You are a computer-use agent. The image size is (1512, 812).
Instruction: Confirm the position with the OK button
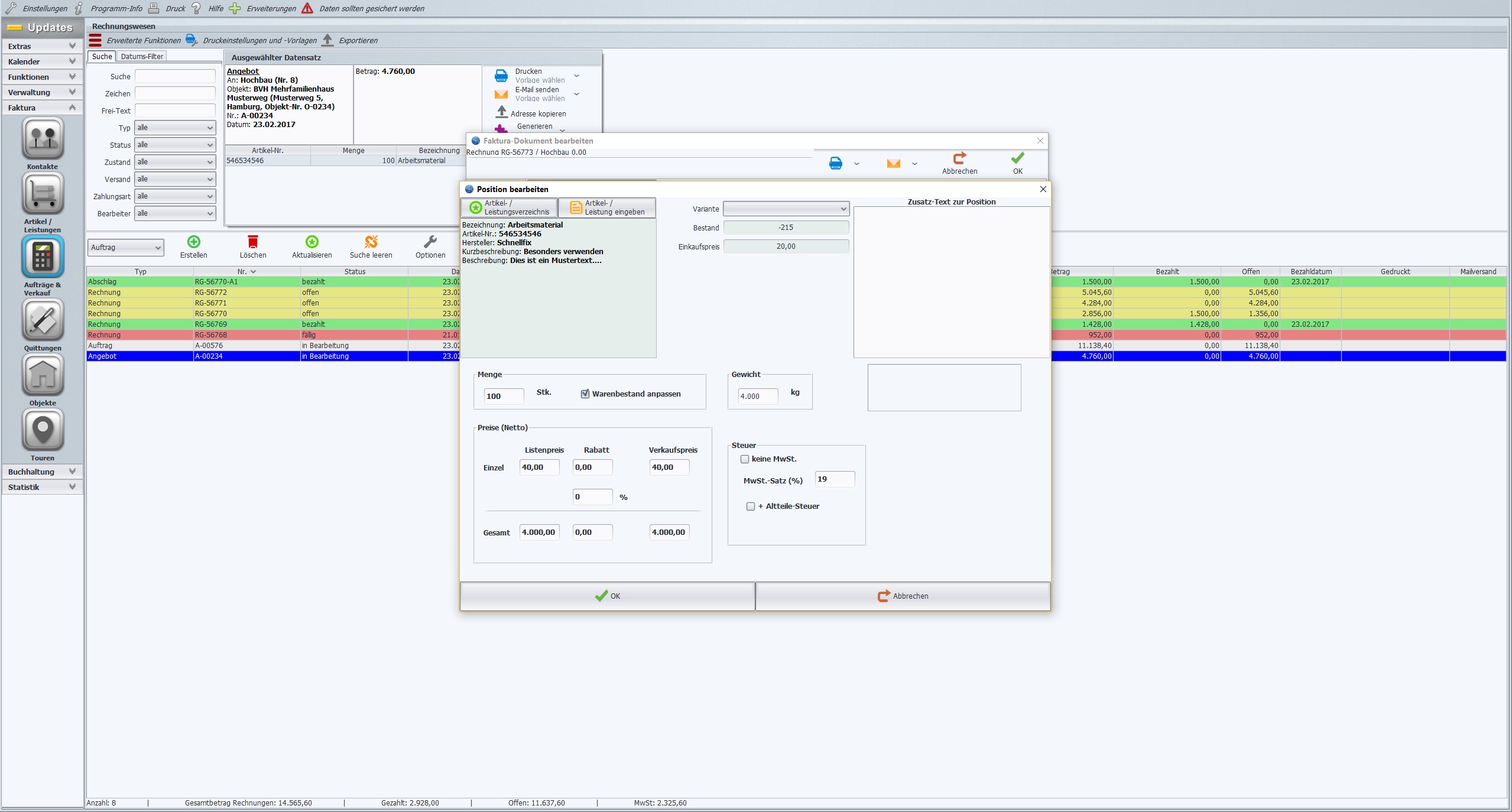tap(607, 596)
